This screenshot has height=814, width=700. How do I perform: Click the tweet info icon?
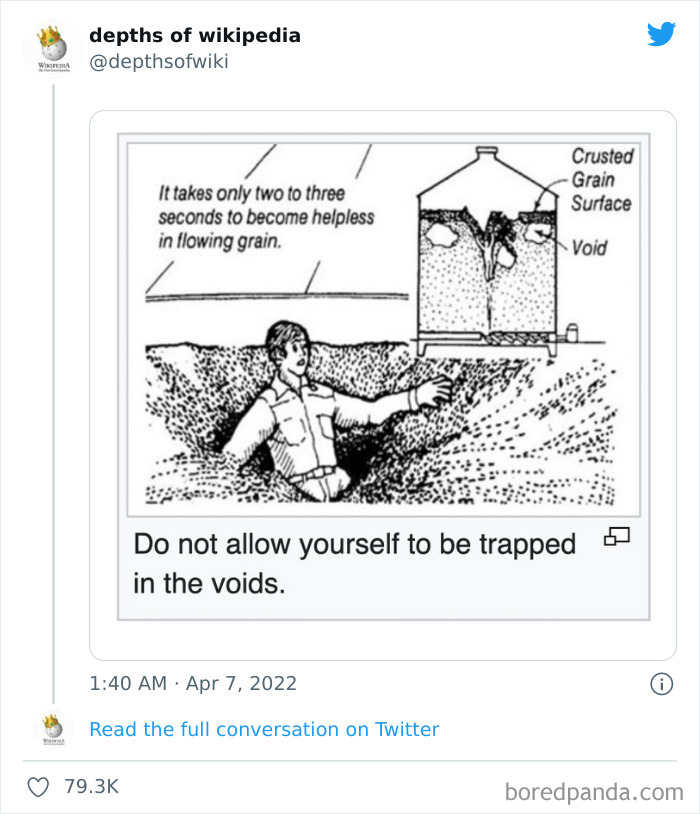[661, 684]
